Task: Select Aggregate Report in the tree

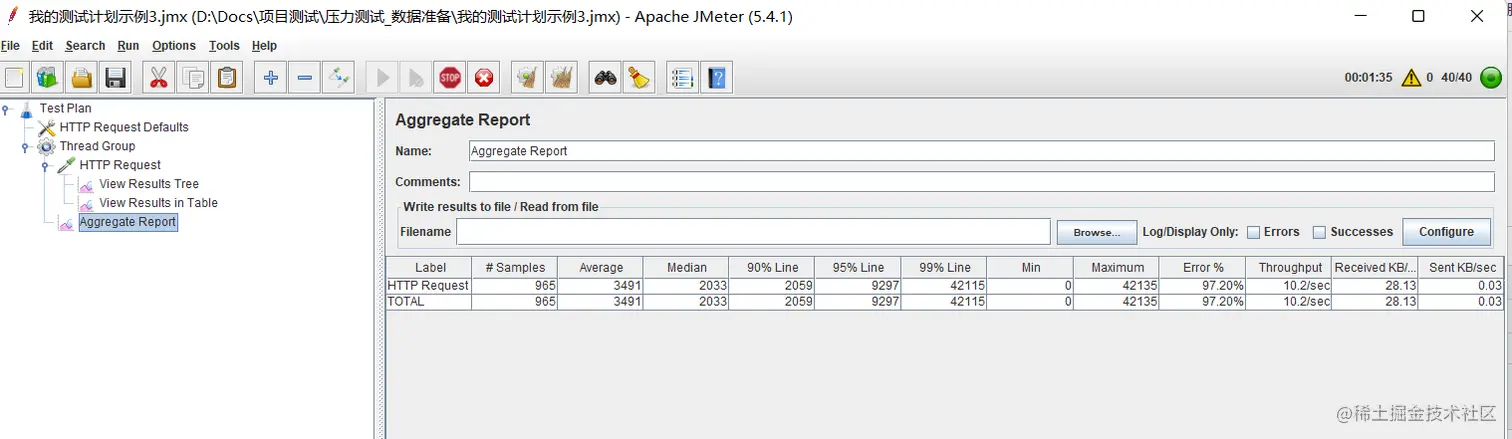Action: point(128,222)
